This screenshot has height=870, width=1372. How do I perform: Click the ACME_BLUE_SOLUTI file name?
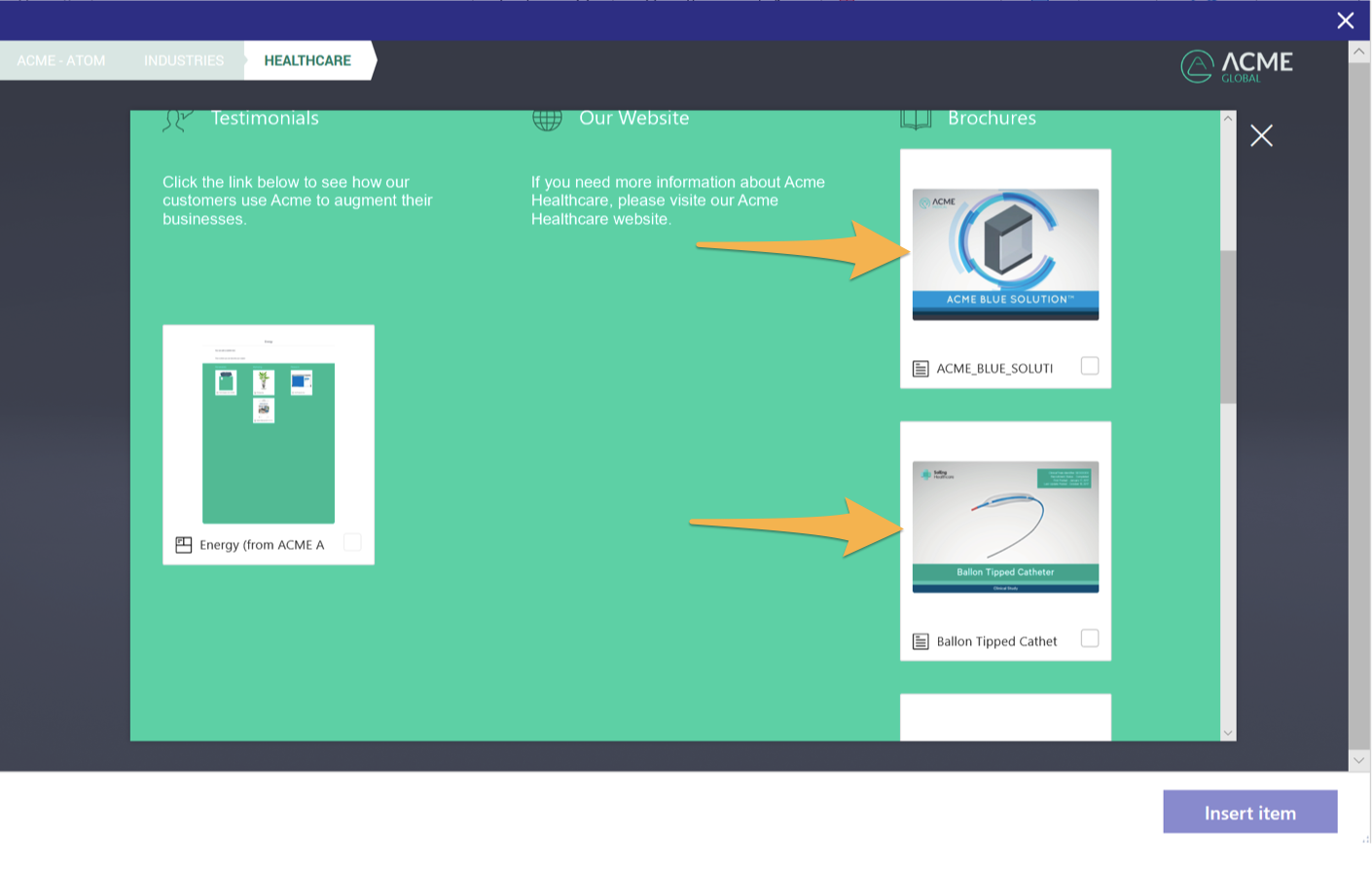pos(994,369)
